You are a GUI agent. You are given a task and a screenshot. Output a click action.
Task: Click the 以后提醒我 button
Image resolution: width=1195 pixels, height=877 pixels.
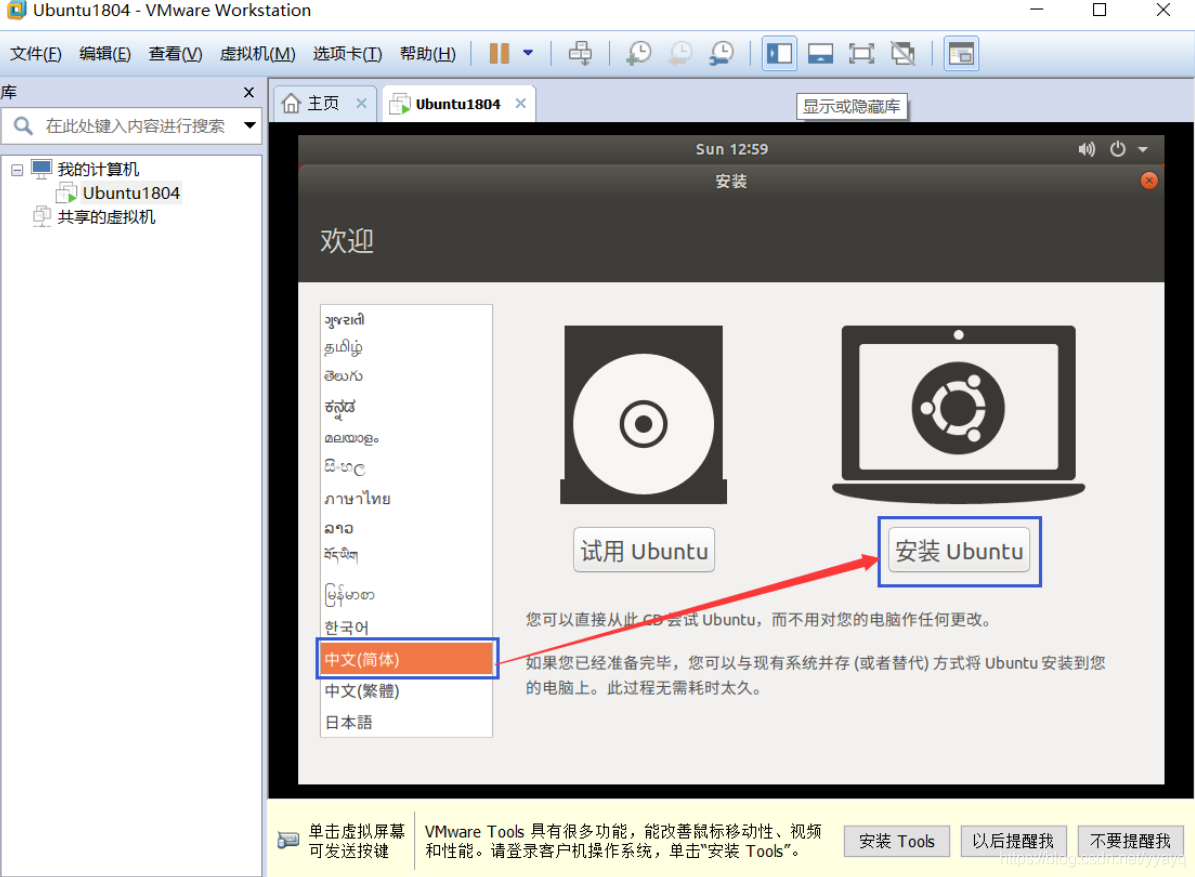tap(1014, 841)
